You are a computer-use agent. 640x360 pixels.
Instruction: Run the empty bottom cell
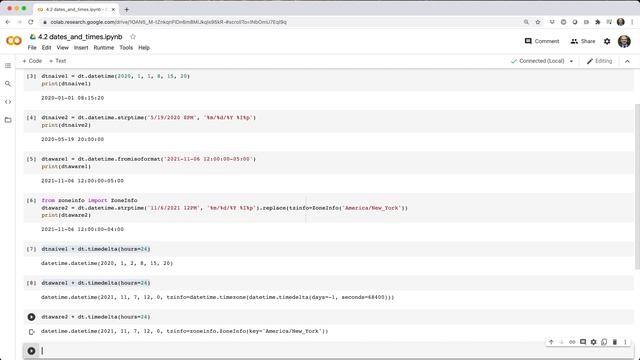tap(31, 351)
